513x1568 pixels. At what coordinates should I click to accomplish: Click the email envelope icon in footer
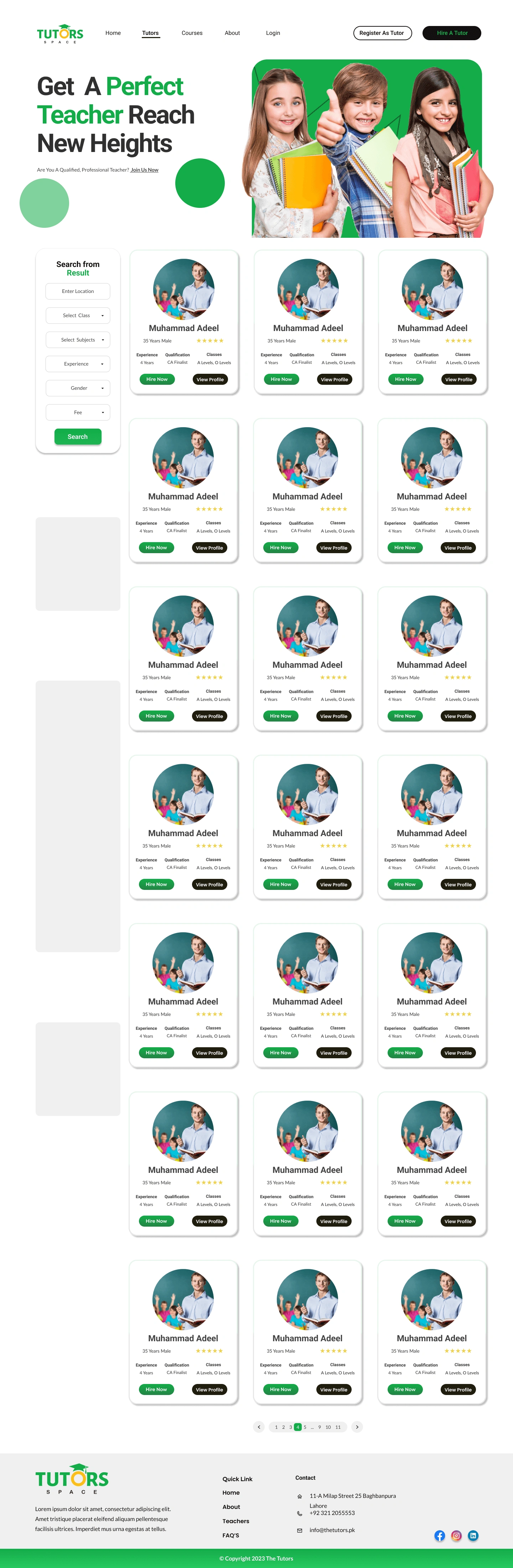click(299, 1530)
